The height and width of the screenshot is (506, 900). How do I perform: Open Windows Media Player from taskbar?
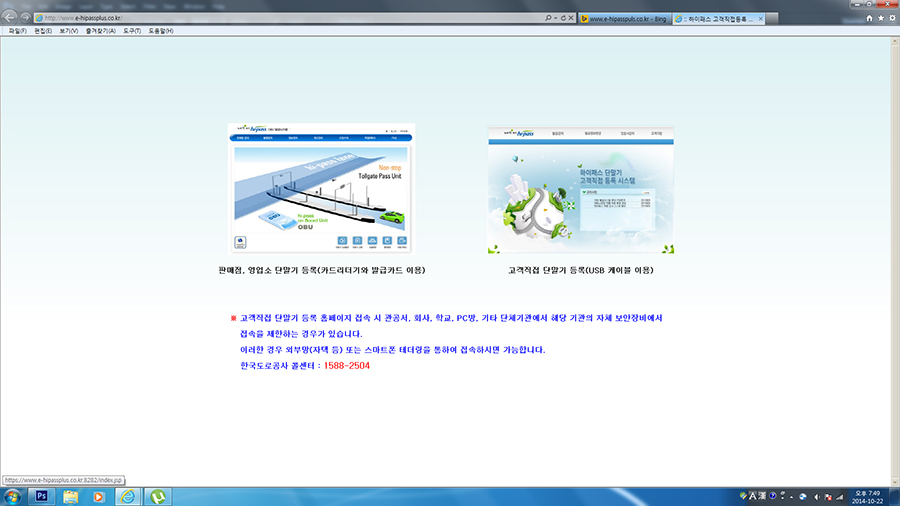[100, 495]
